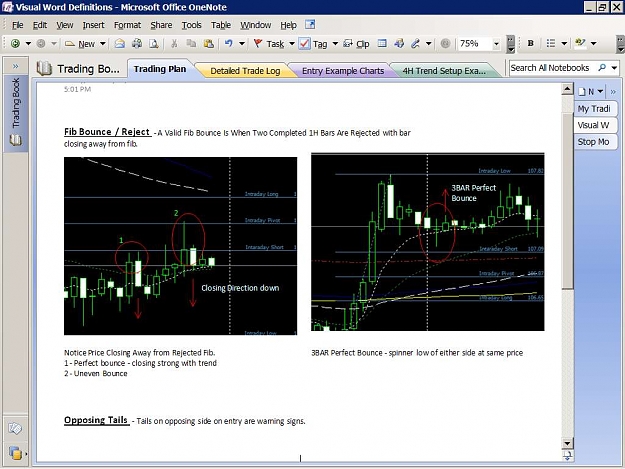Click the Cut scissors icon
The width and height of the screenshot is (625, 469).
pyautogui.click(x=174, y=43)
